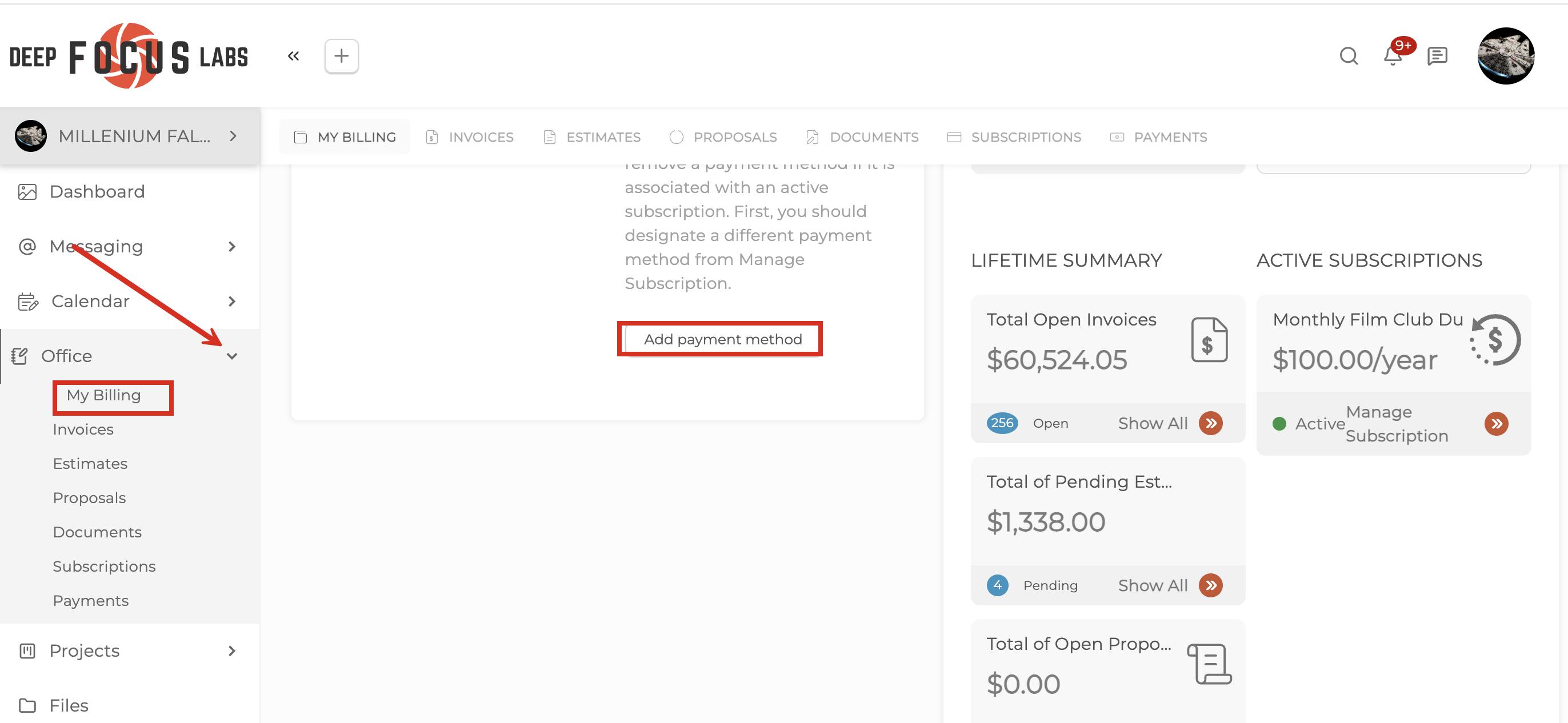Open Files in the sidebar

click(x=69, y=705)
